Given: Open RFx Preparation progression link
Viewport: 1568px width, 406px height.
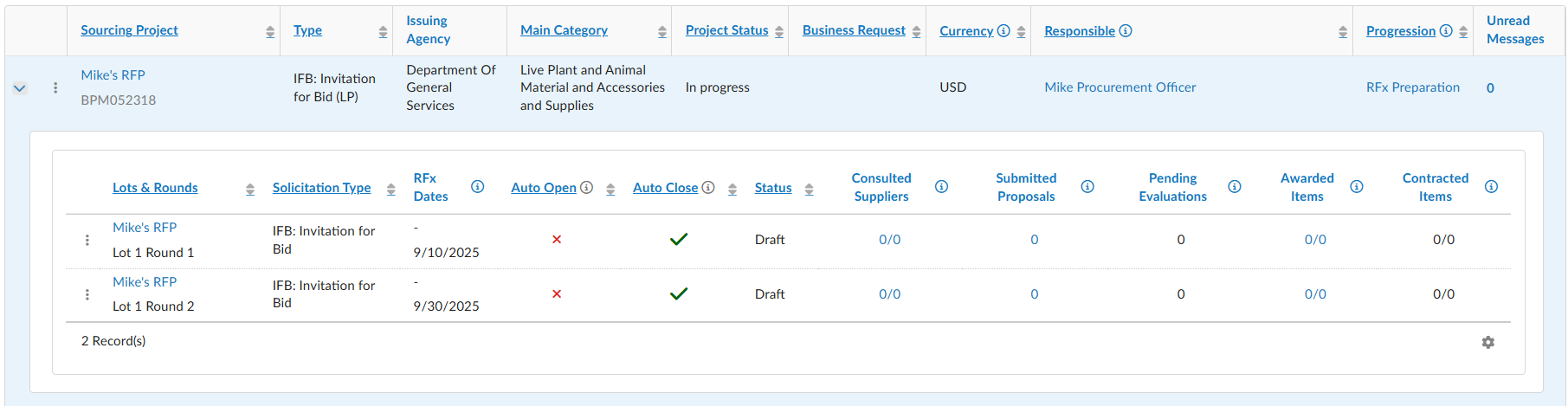Looking at the screenshot, I should click(x=1412, y=87).
